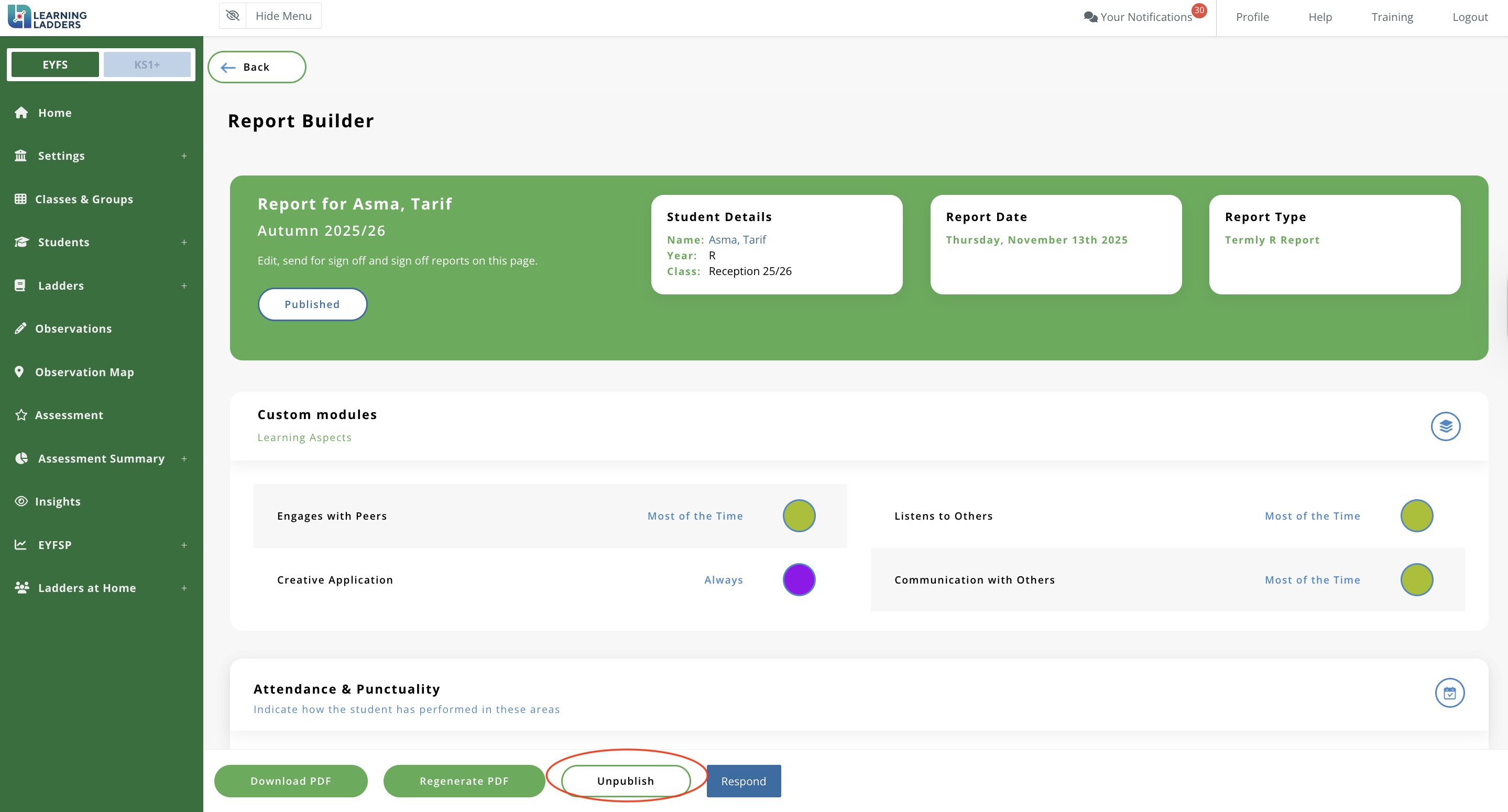Image resolution: width=1508 pixels, height=812 pixels.
Task: Click the Home house icon in sidebar
Action: coord(21,113)
